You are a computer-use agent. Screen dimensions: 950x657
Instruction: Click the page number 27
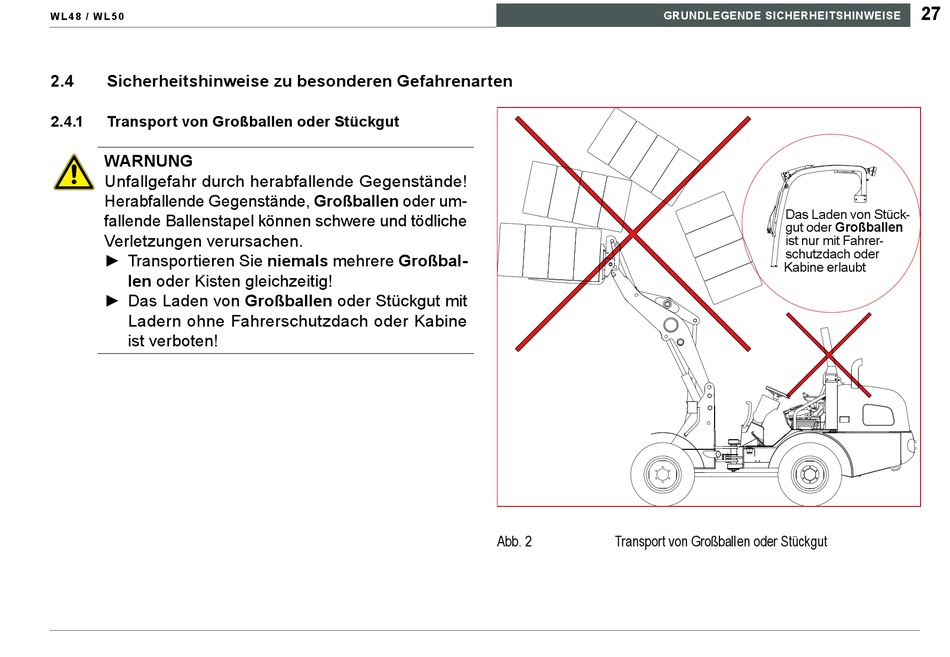pyautogui.click(x=930, y=14)
